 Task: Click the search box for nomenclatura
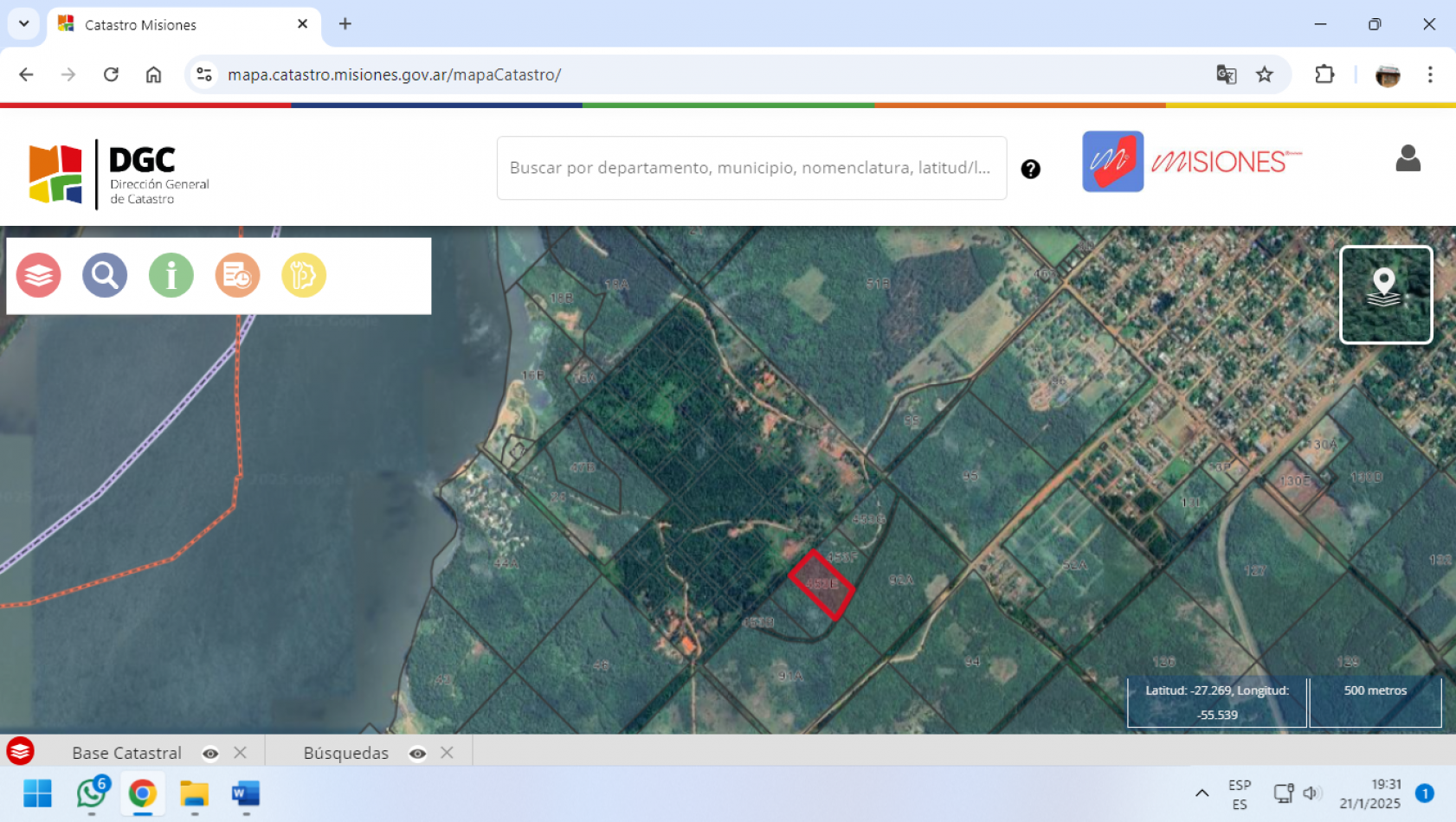751,168
